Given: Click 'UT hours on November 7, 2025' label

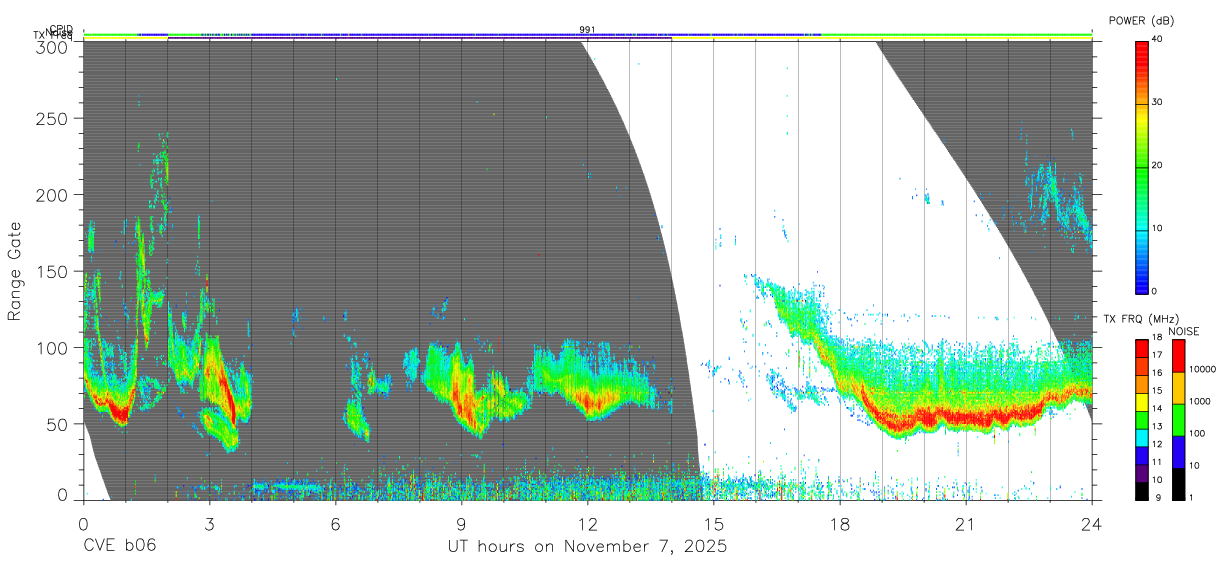Looking at the screenshot, I should point(587,547).
